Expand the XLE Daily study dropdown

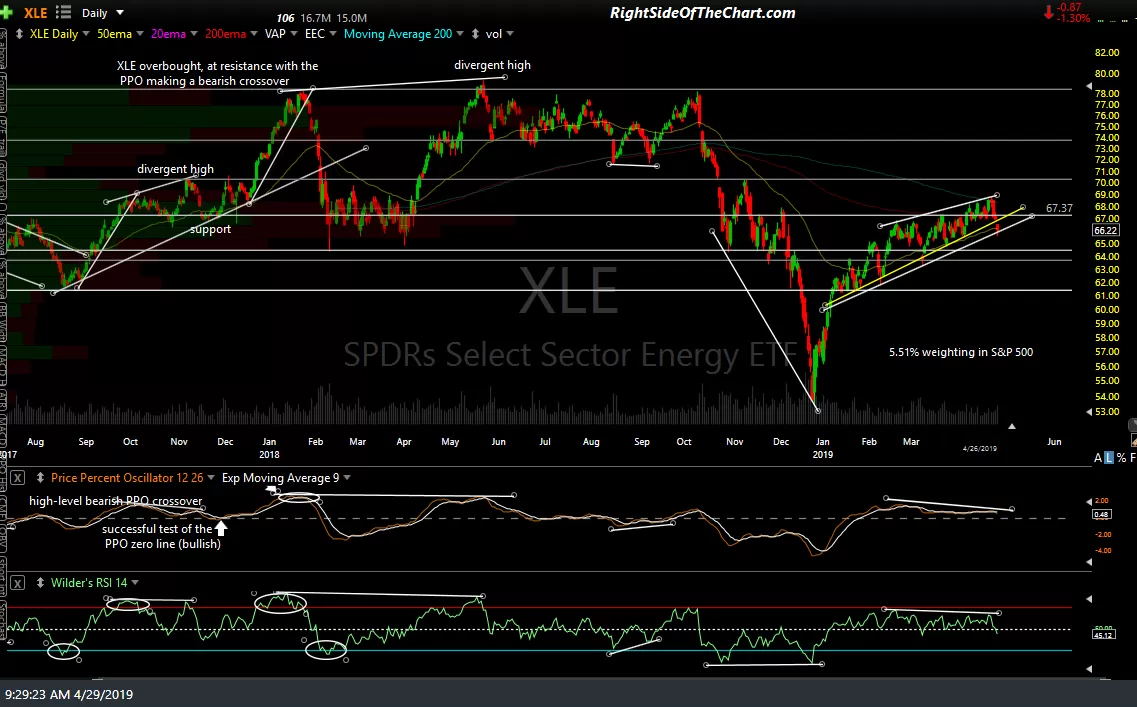point(86,33)
